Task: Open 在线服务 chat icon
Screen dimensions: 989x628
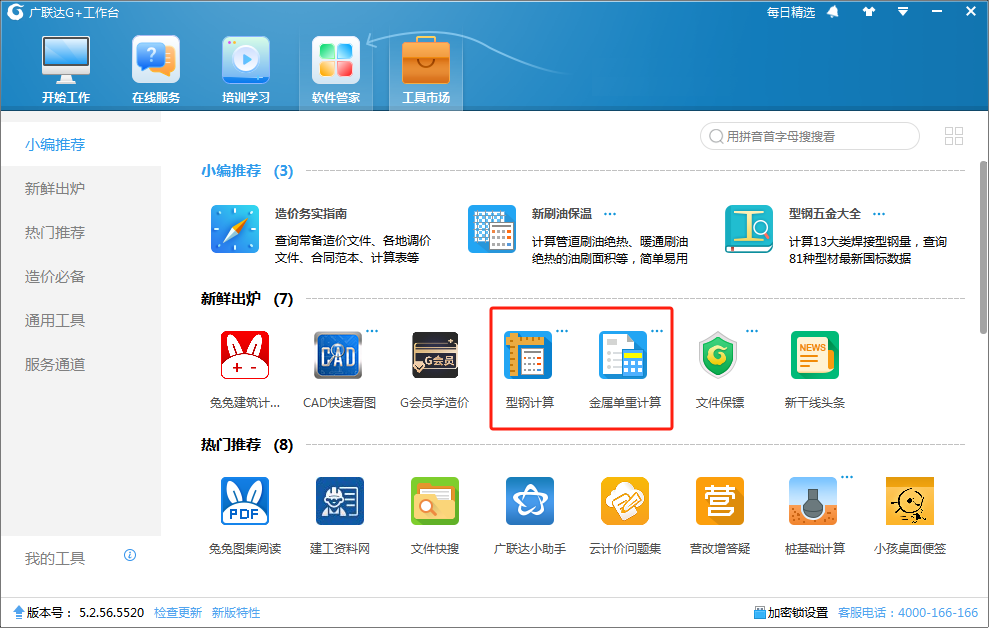Action: 156,60
